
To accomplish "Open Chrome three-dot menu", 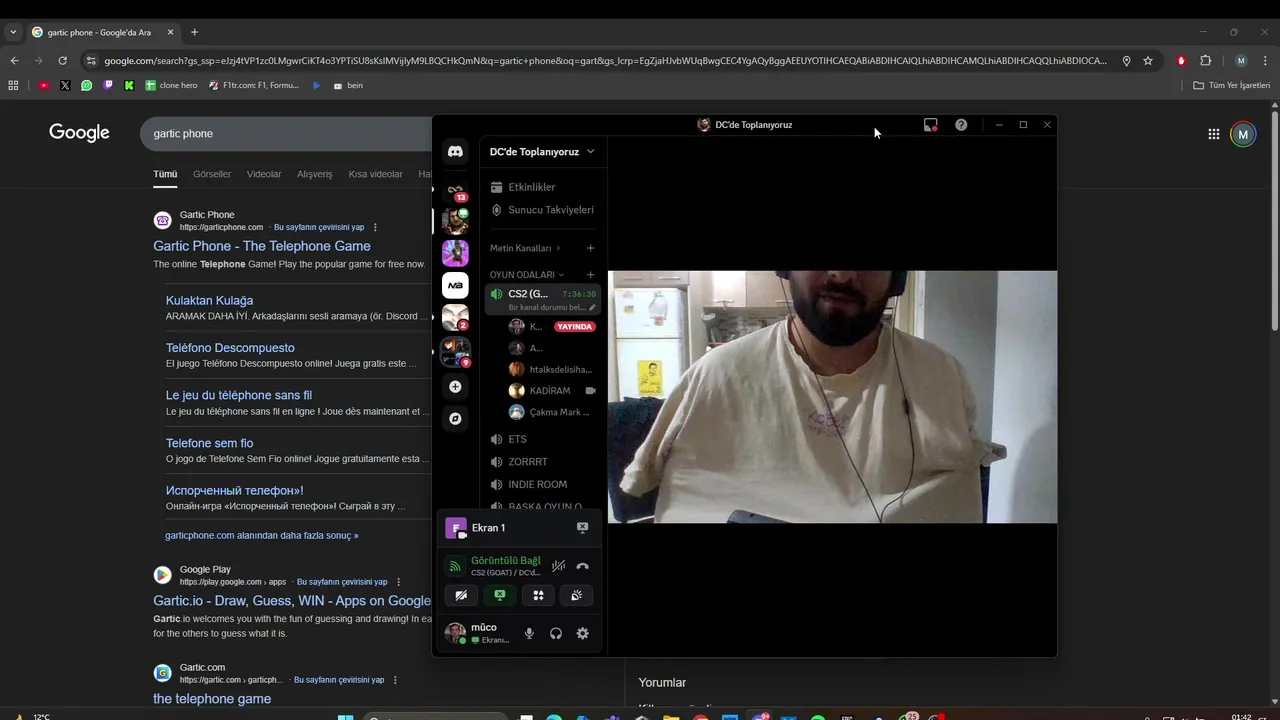I will tap(1266, 60).
